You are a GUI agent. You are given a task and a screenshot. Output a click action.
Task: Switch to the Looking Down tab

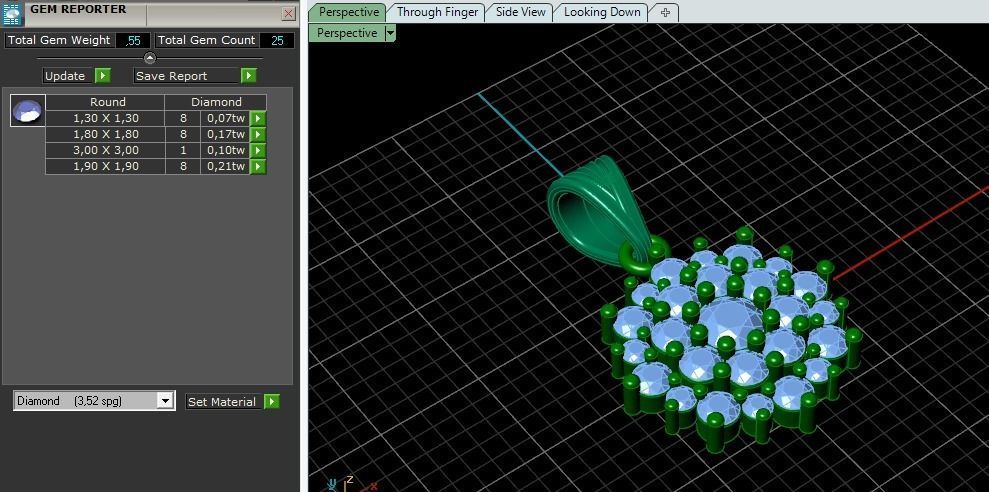coord(602,12)
